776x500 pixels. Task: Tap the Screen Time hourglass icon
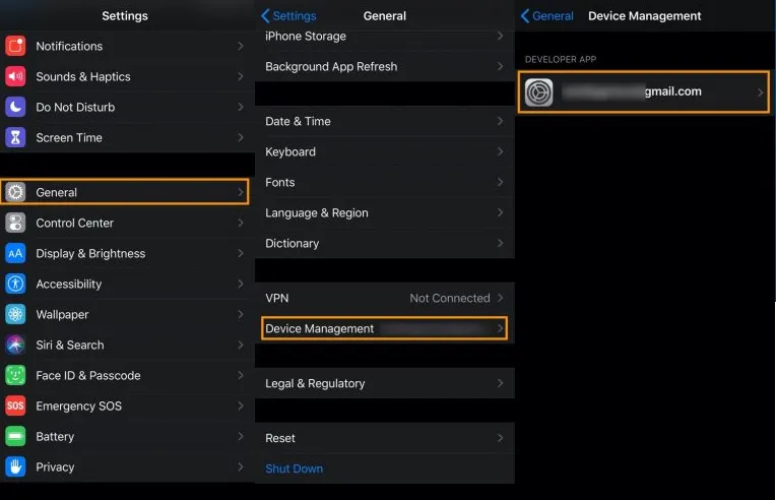click(x=15, y=138)
